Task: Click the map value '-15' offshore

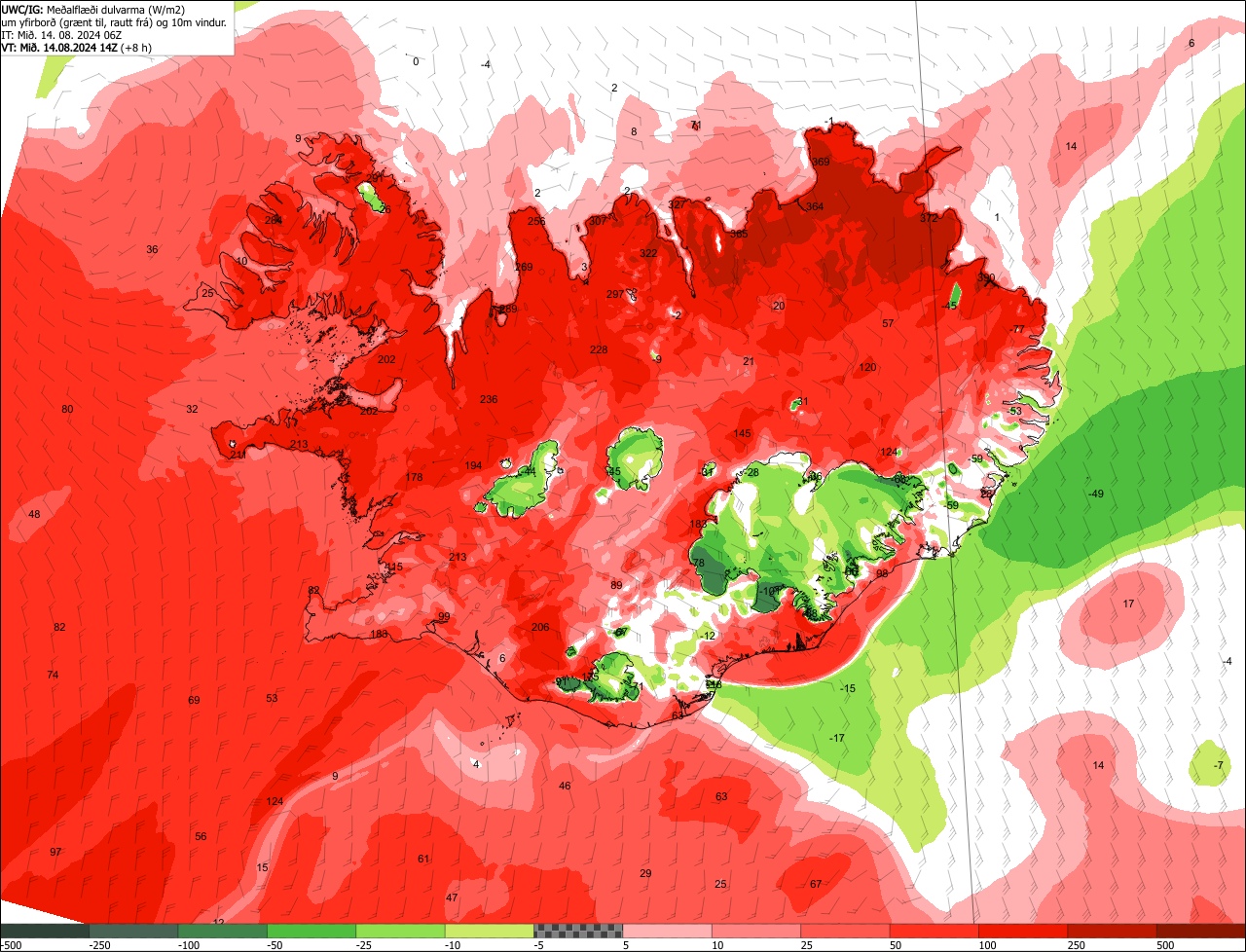Action: tap(848, 689)
